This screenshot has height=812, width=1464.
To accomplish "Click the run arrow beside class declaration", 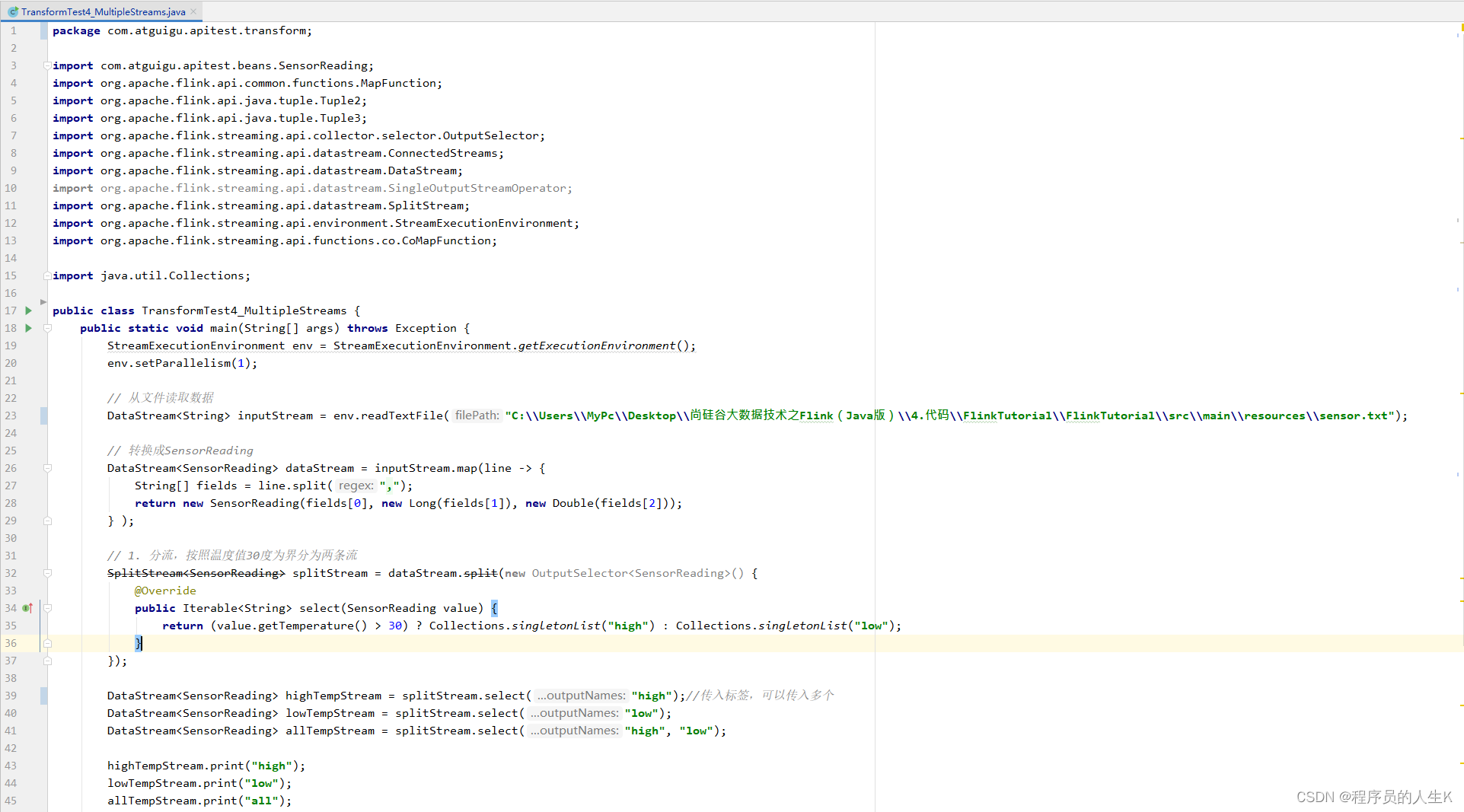I will tap(29, 310).
